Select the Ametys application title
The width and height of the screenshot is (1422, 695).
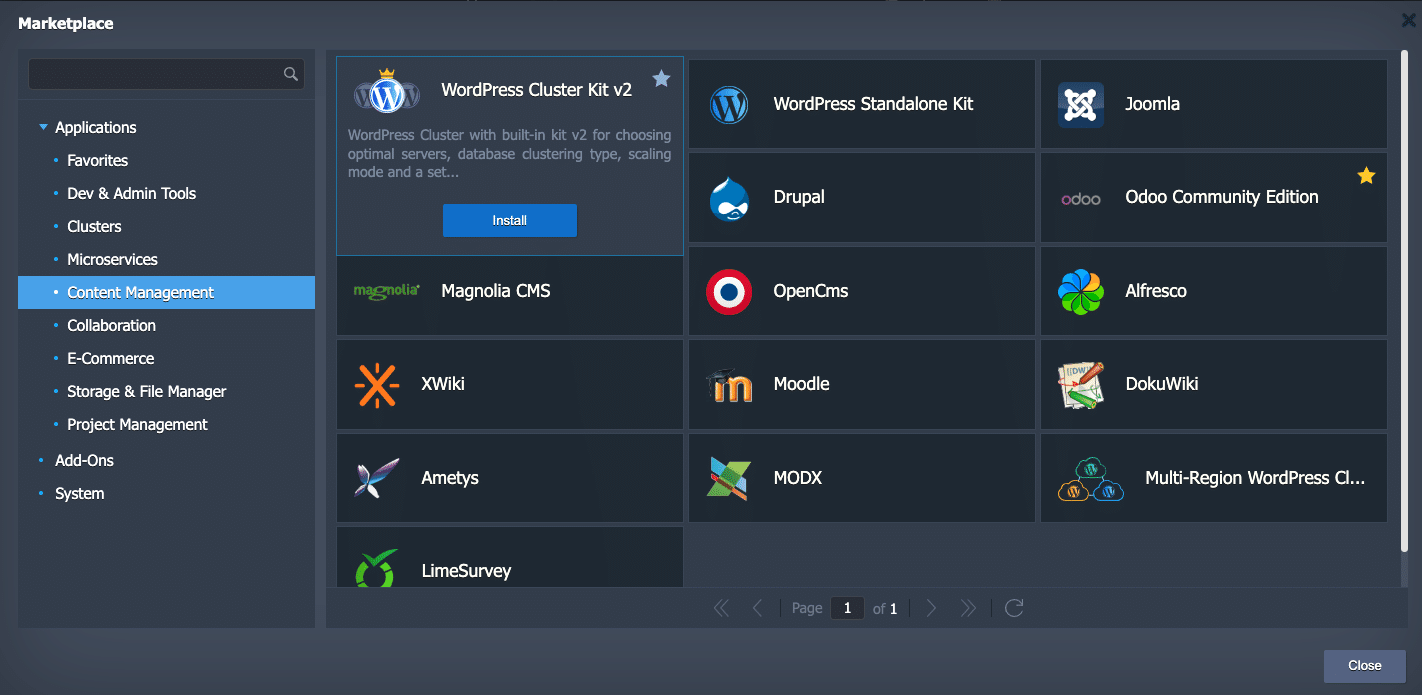pyautogui.click(x=450, y=479)
